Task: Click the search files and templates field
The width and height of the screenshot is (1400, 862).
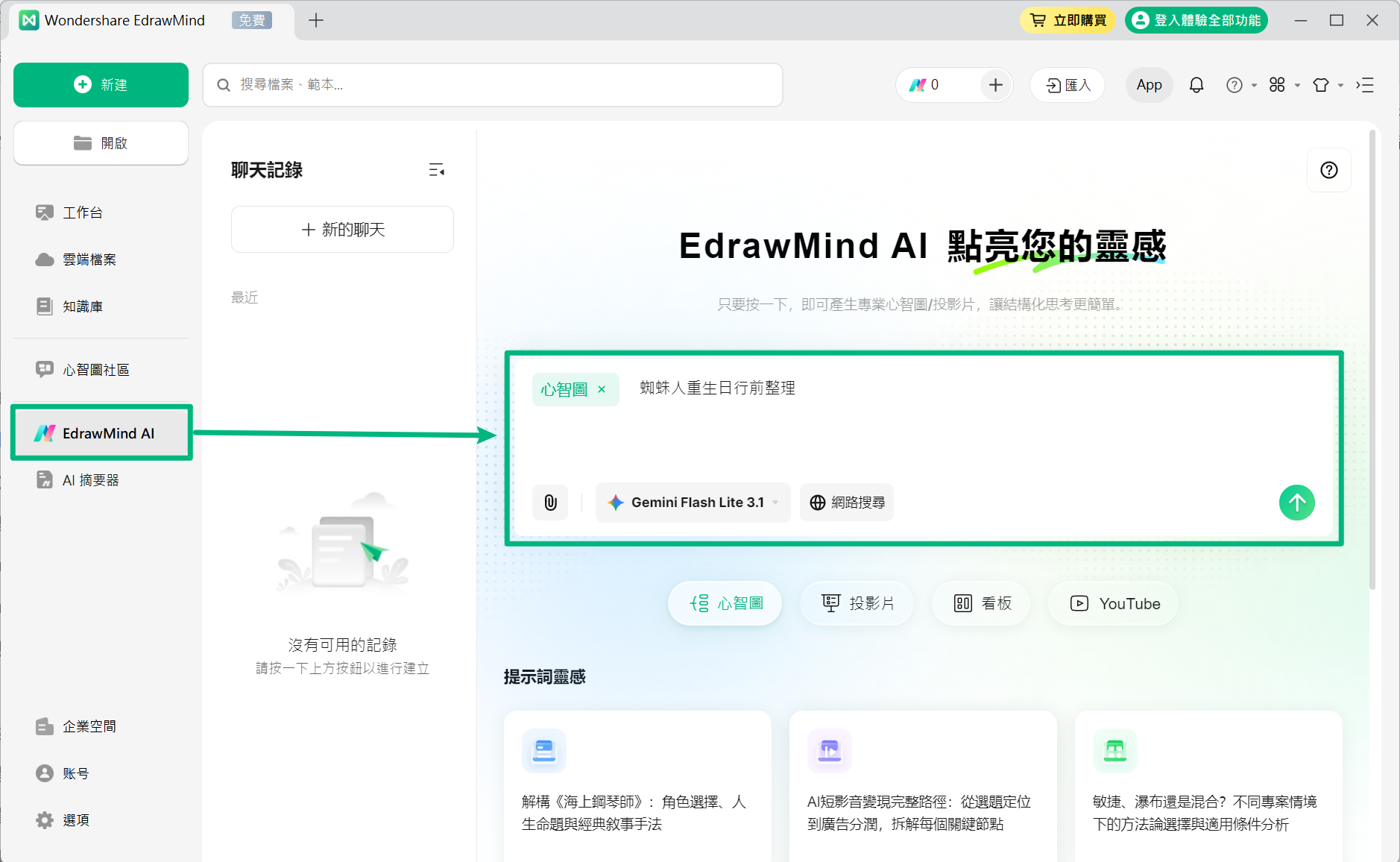Action: [x=493, y=85]
